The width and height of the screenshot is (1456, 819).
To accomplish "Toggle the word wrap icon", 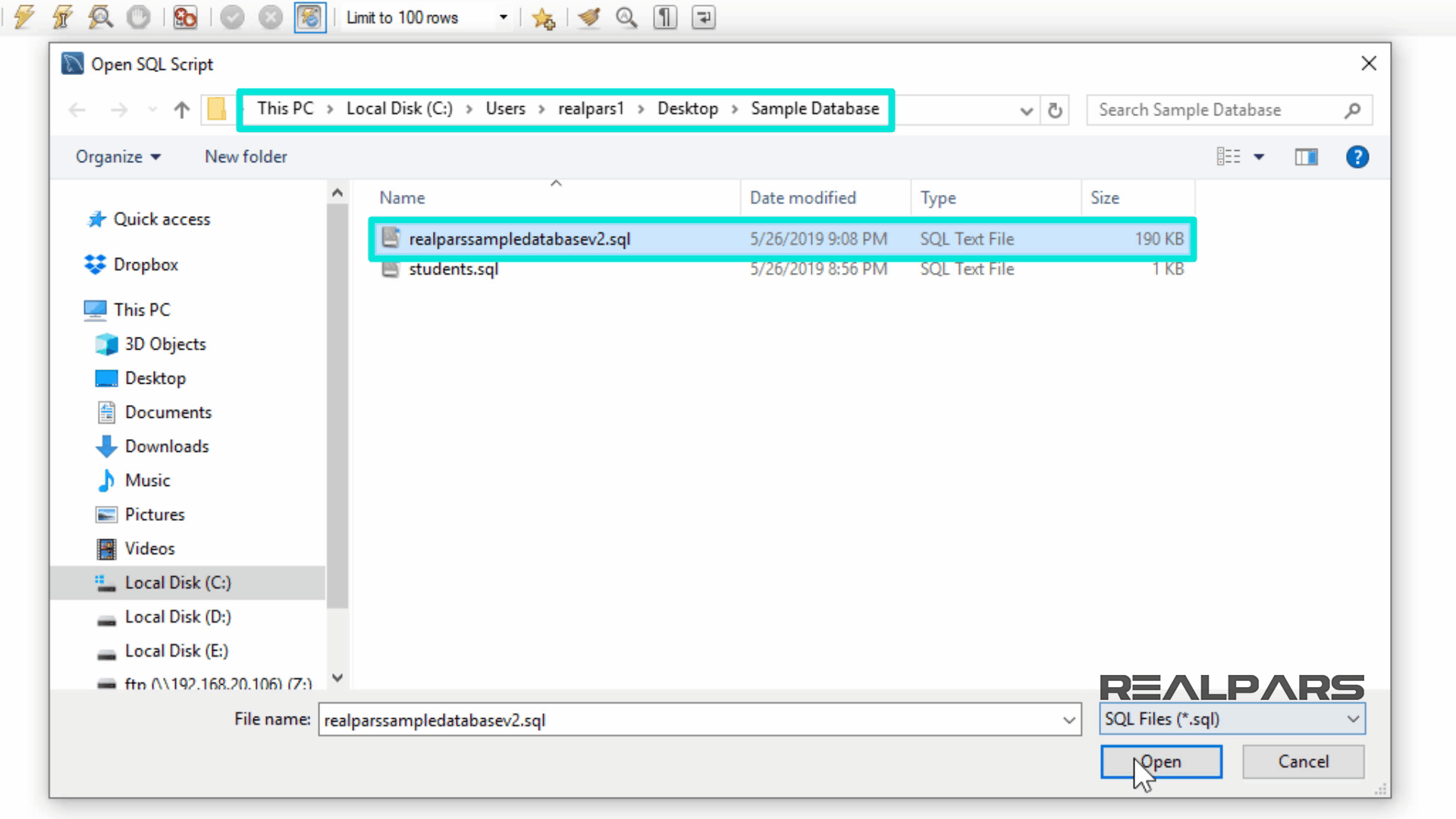I will pos(704,17).
